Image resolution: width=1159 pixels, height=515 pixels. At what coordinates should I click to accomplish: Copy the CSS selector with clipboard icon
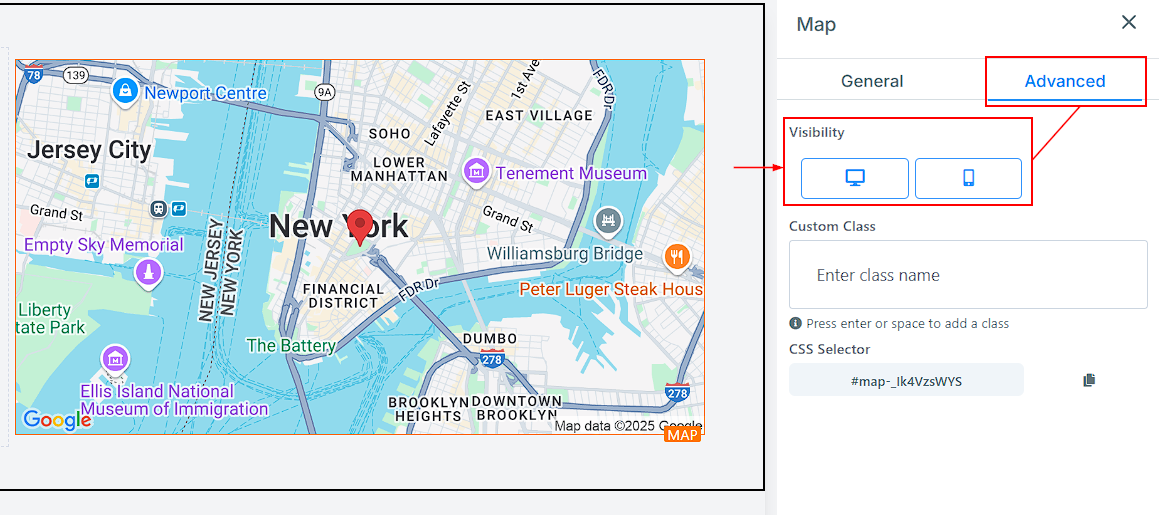(1089, 380)
